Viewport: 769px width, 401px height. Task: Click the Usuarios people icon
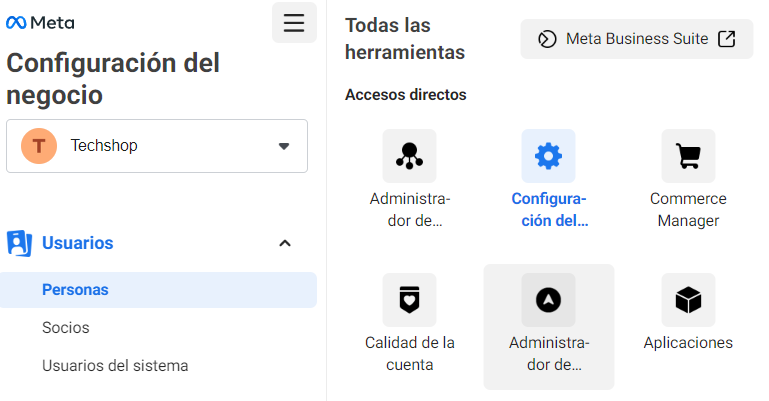pyautogui.click(x=19, y=243)
